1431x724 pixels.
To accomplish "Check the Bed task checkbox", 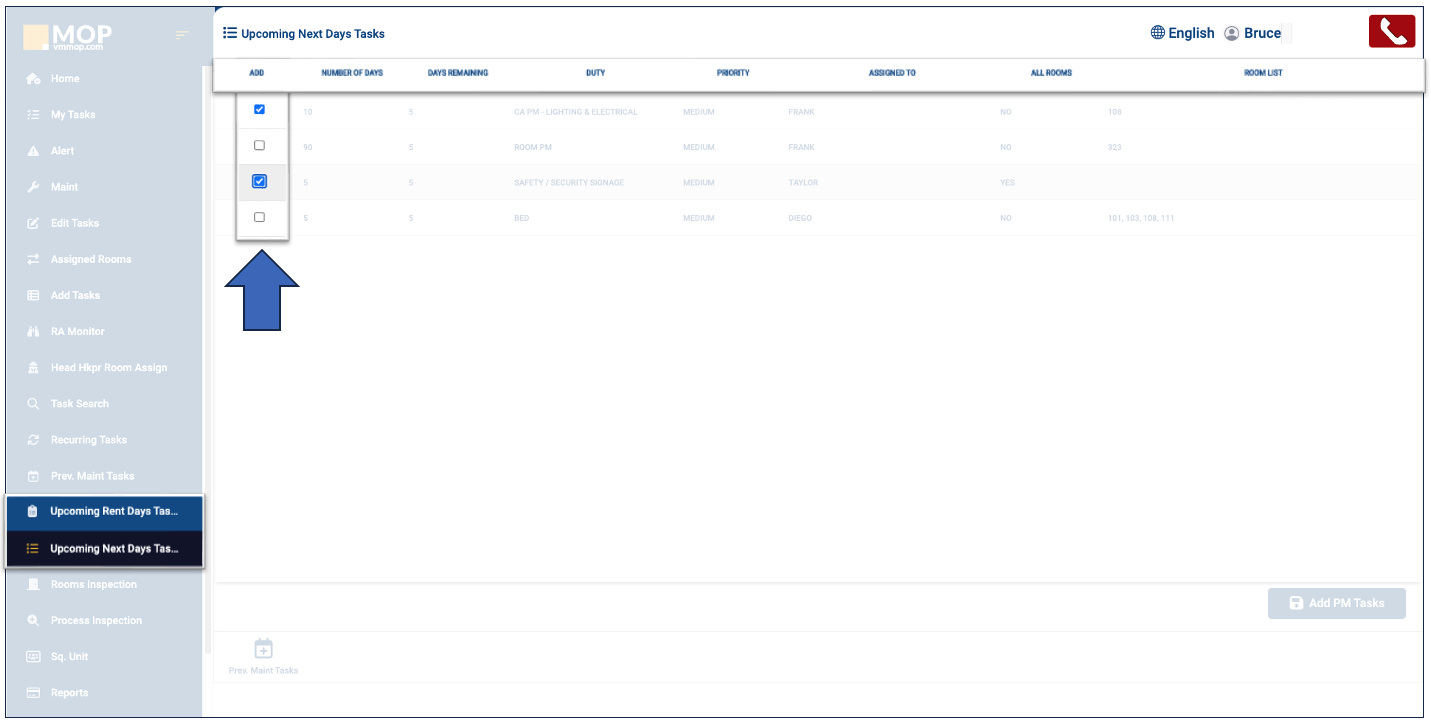I will tap(260, 217).
